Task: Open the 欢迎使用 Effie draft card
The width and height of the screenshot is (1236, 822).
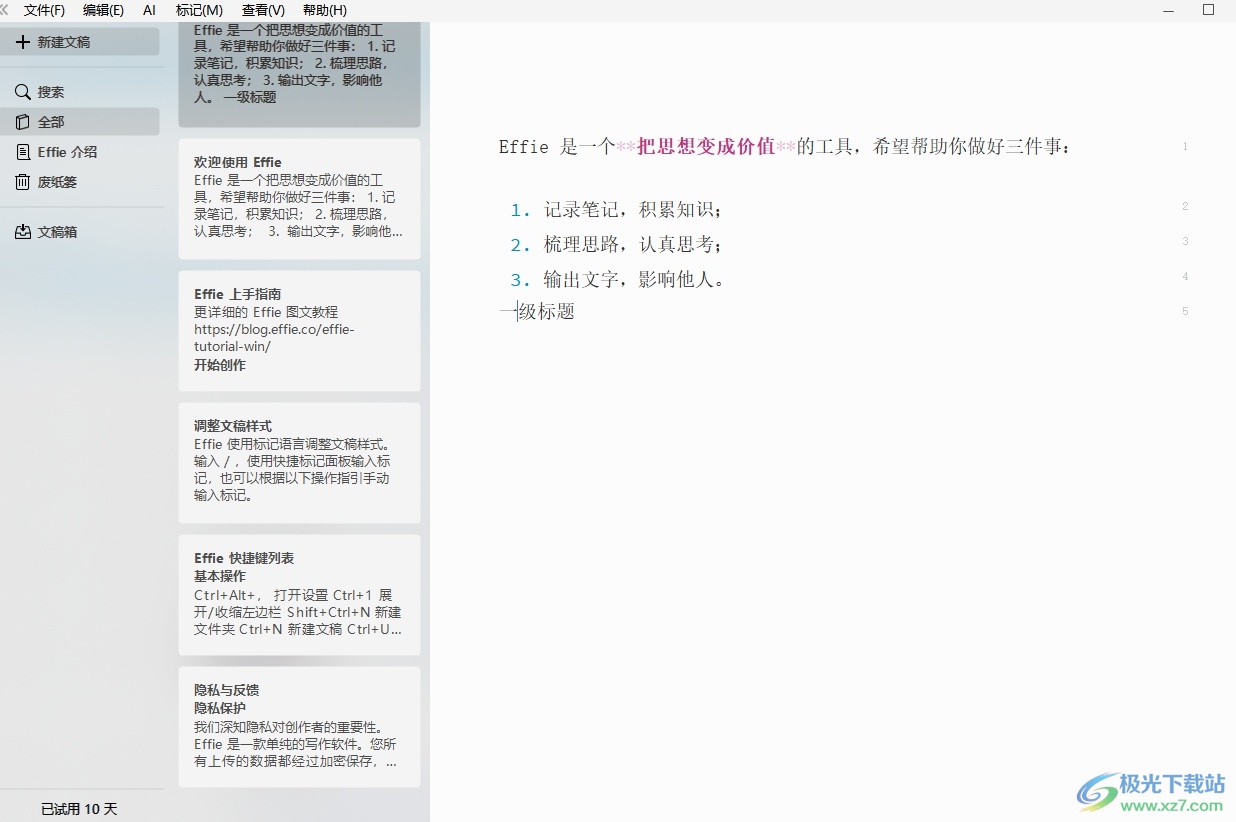Action: coord(299,199)
